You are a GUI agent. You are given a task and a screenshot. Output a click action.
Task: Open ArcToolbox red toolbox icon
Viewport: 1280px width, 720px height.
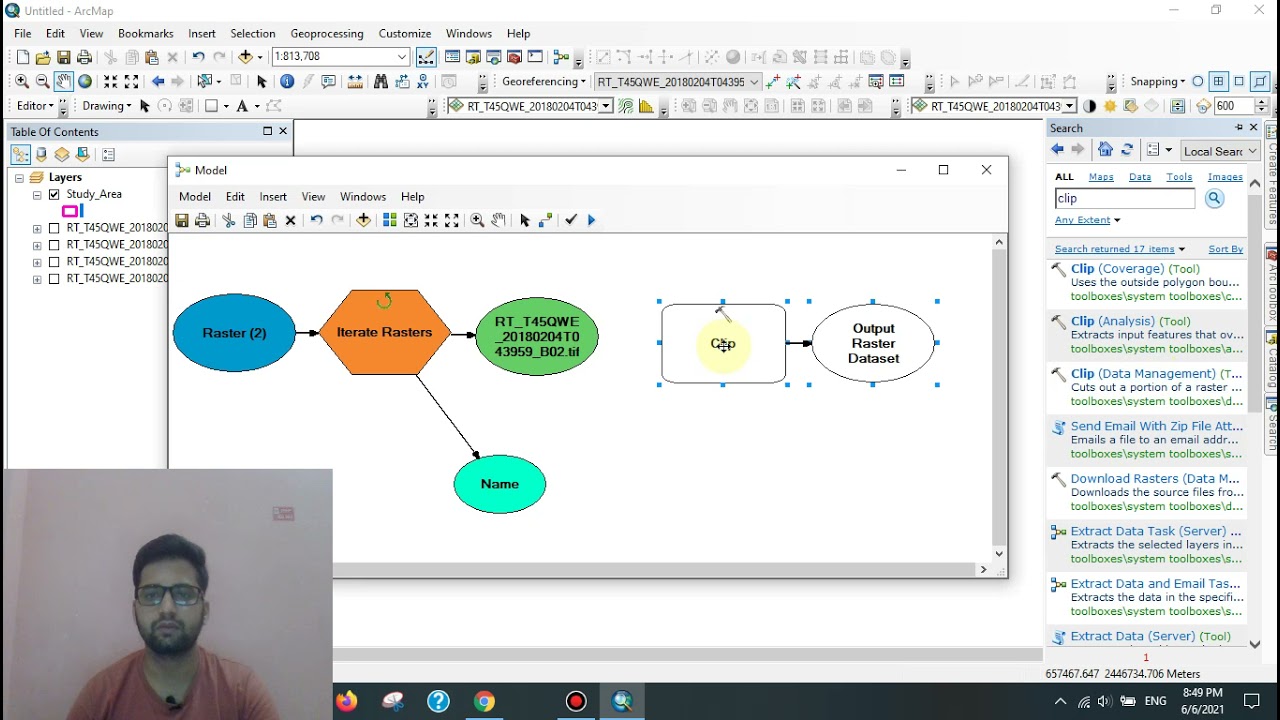[514, 56]
